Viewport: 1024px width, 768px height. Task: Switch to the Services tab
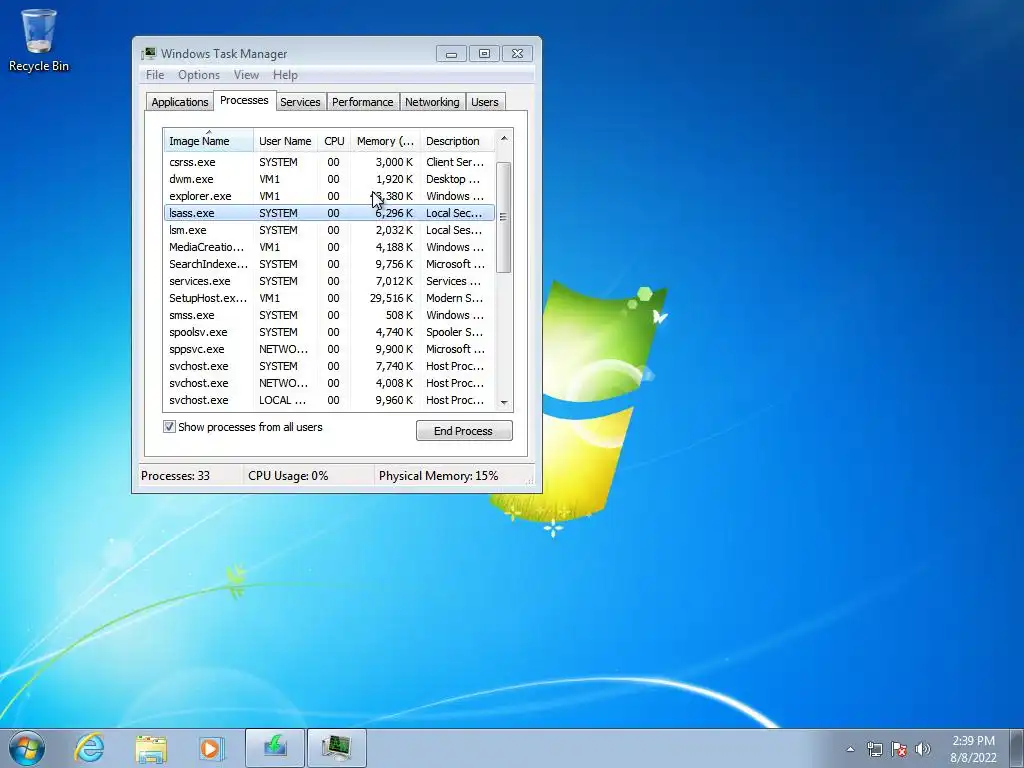[300, 102]
